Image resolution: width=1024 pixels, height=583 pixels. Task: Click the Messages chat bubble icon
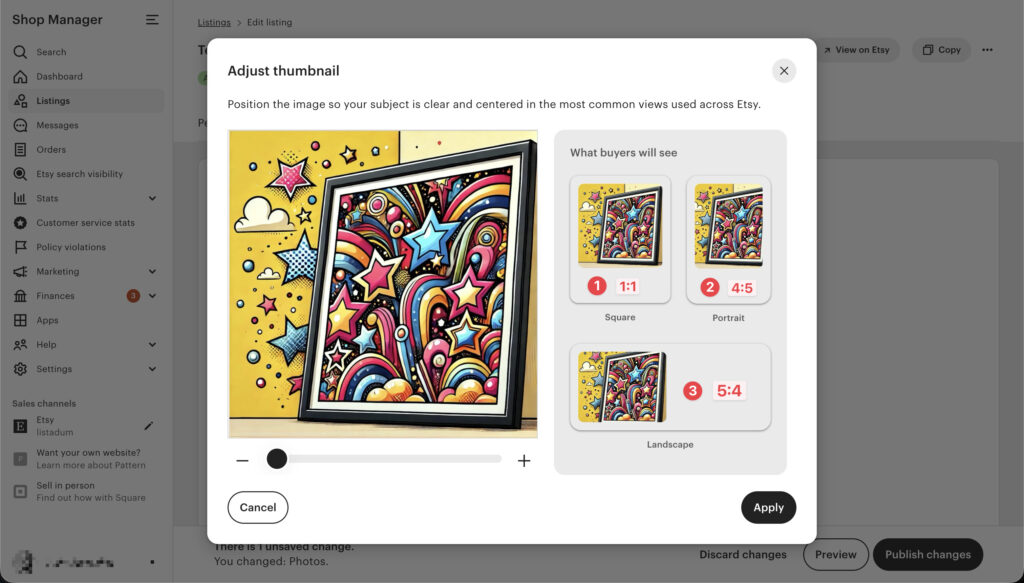[x=20, y=125]
